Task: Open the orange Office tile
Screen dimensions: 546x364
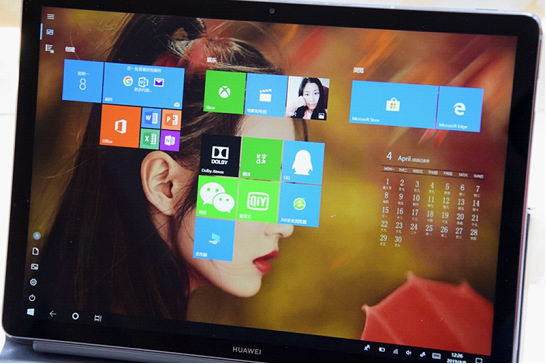Action: pyautogui.click(x=120, y=126)
